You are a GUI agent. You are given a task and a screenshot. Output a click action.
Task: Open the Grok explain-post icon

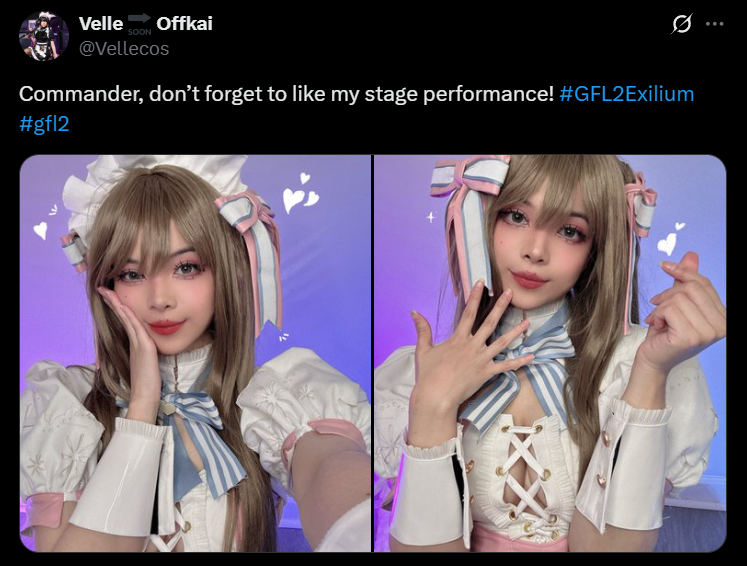(681, 23)
